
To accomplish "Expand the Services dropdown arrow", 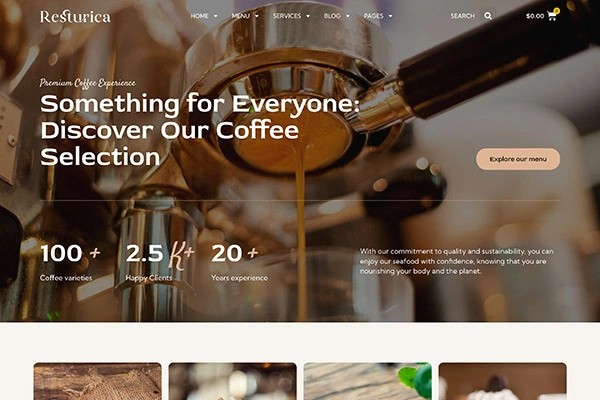I will coord(308,16).
